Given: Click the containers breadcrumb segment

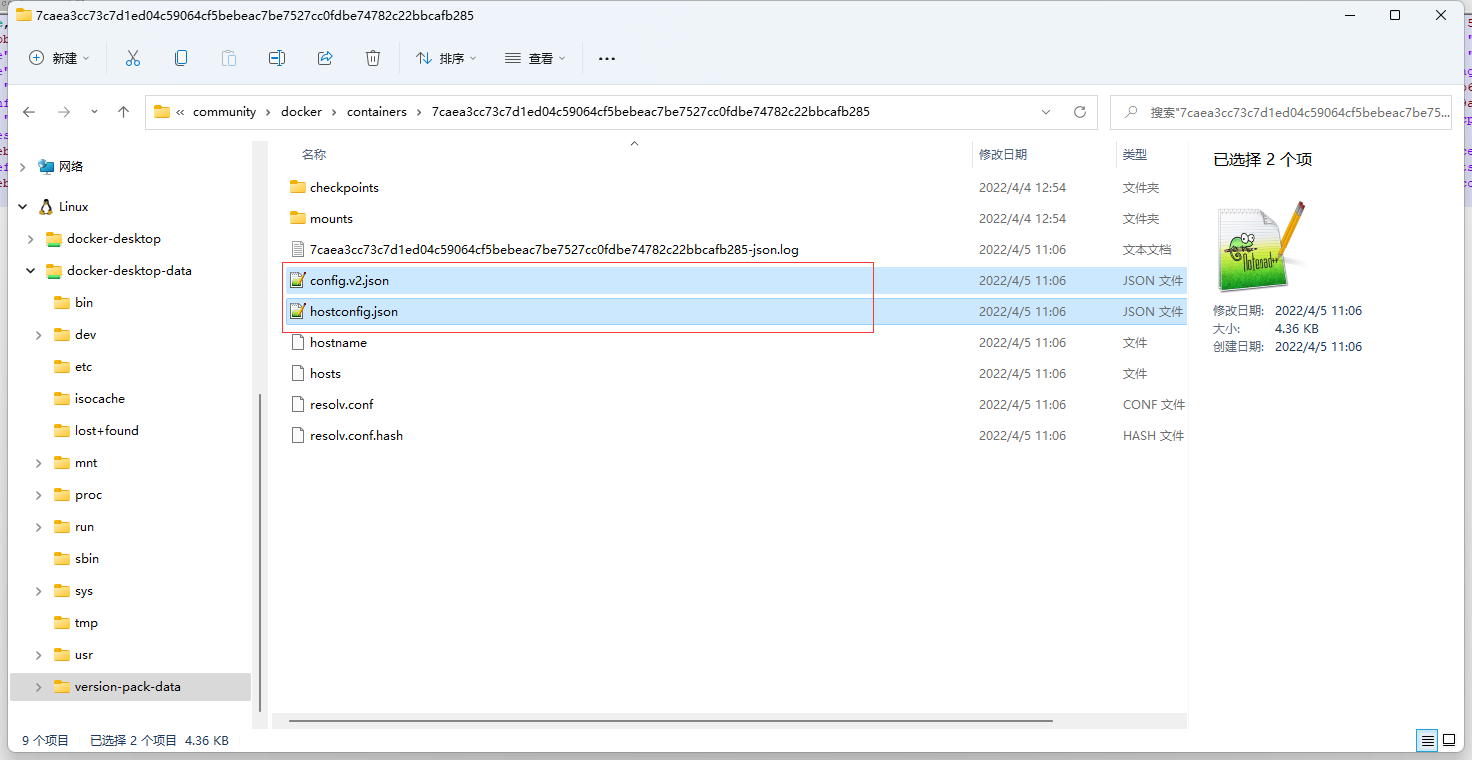Looking at the screenshot, I should pos(377,112).
